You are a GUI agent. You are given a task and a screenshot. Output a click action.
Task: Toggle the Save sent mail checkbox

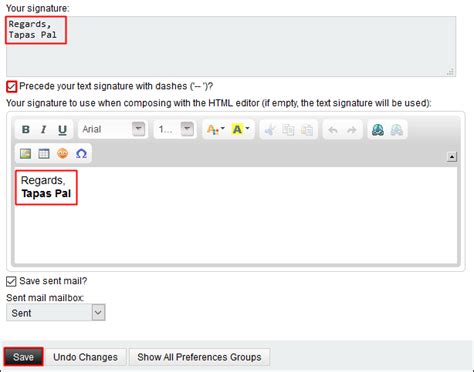(11, 281)
